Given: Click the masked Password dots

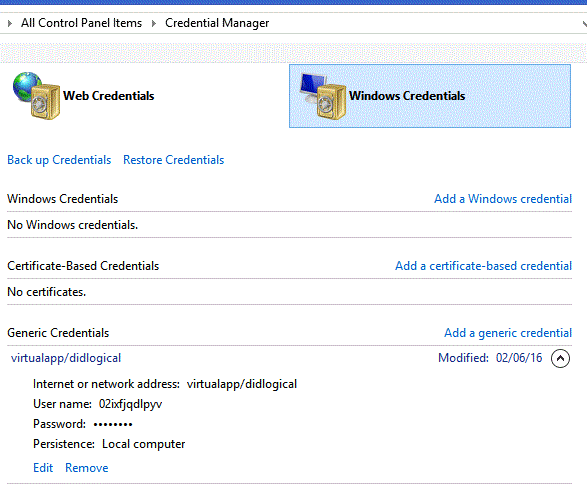Looking at the screenshot, I should point(113,424).
